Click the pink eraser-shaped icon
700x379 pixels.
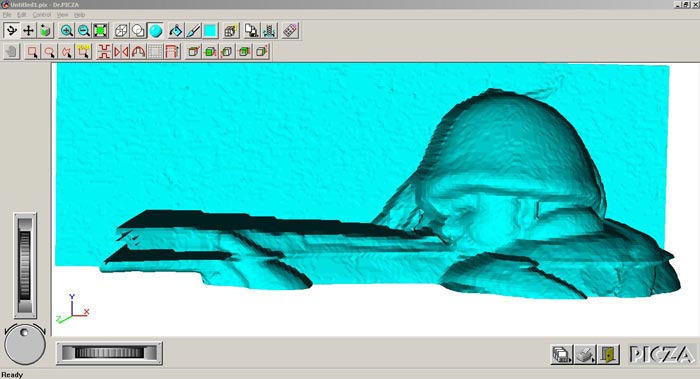(x=290, y=30)
